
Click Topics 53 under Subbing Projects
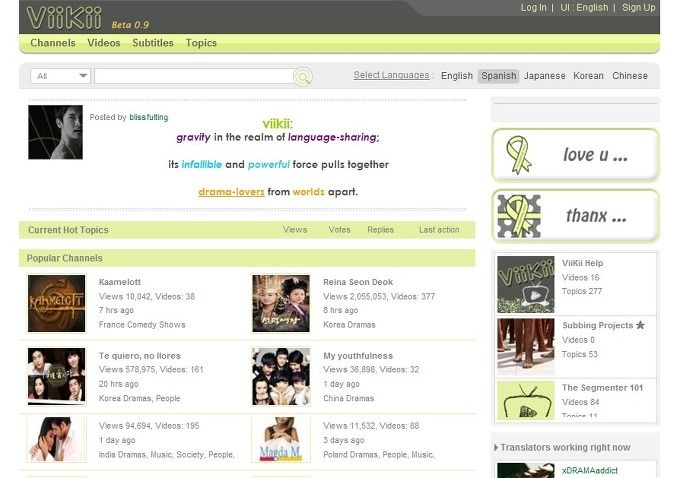point(580,354)
